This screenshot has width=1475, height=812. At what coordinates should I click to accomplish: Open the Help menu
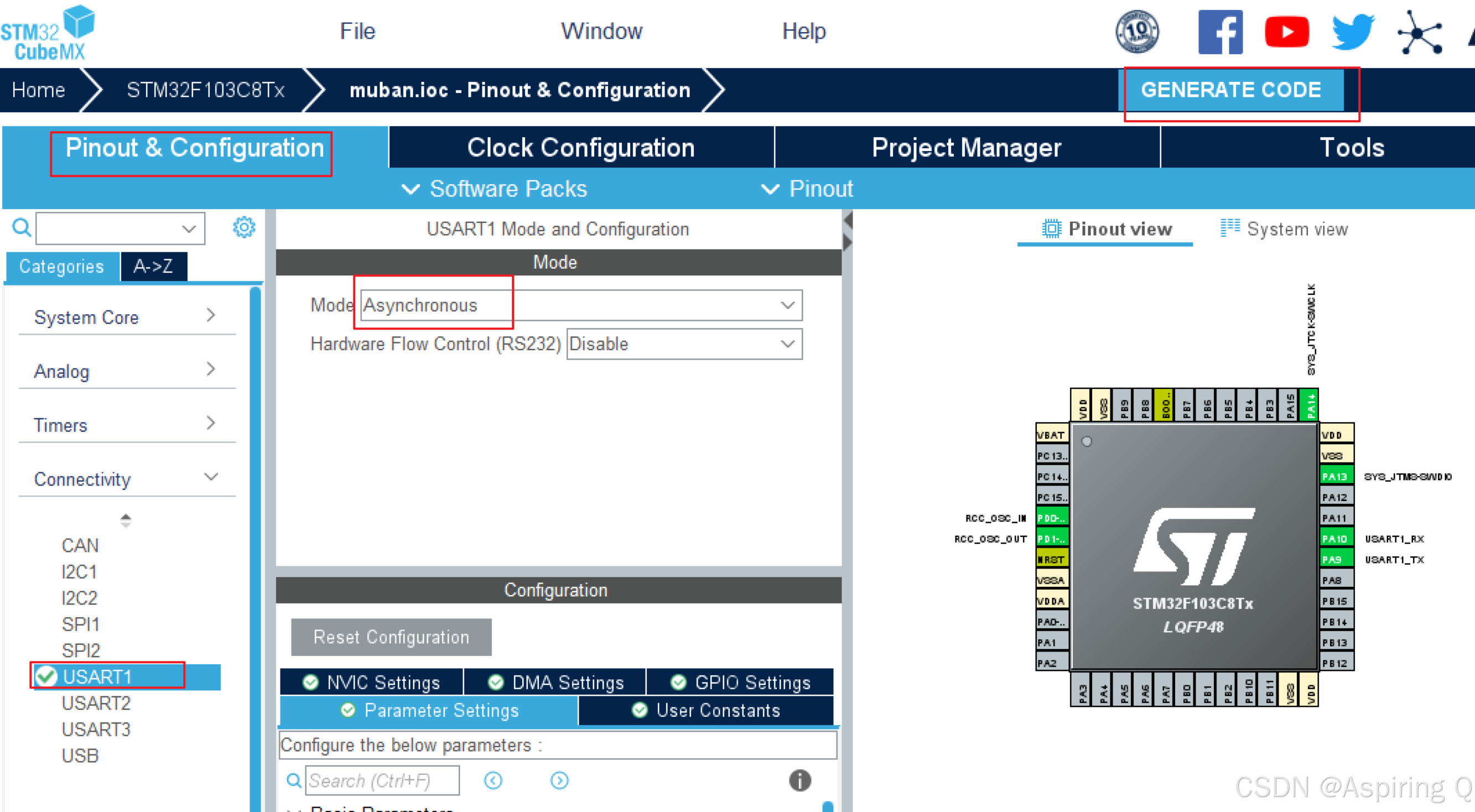[804, 31]
